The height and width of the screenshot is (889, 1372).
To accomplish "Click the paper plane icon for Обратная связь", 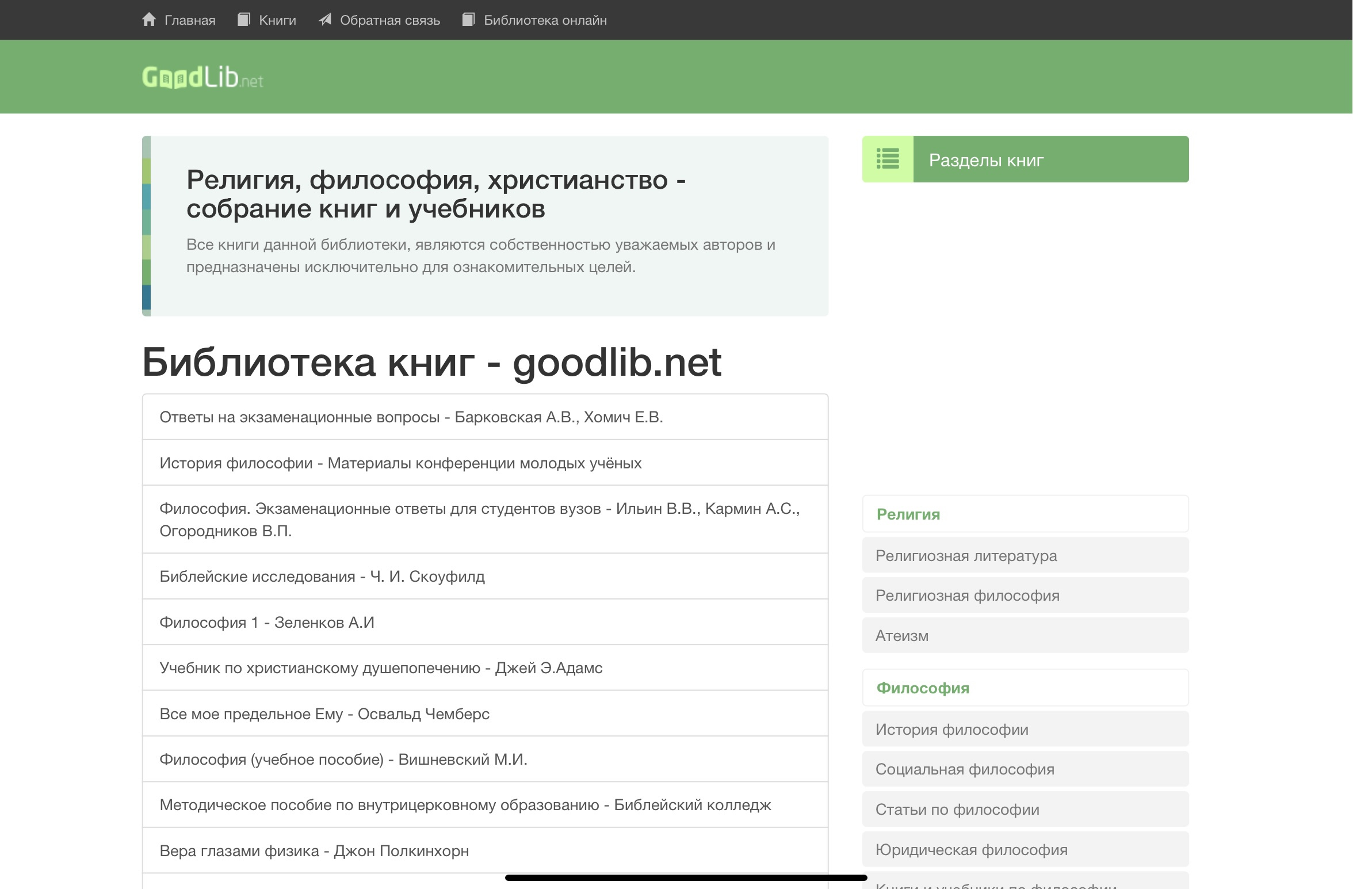I will click(325, 20).
